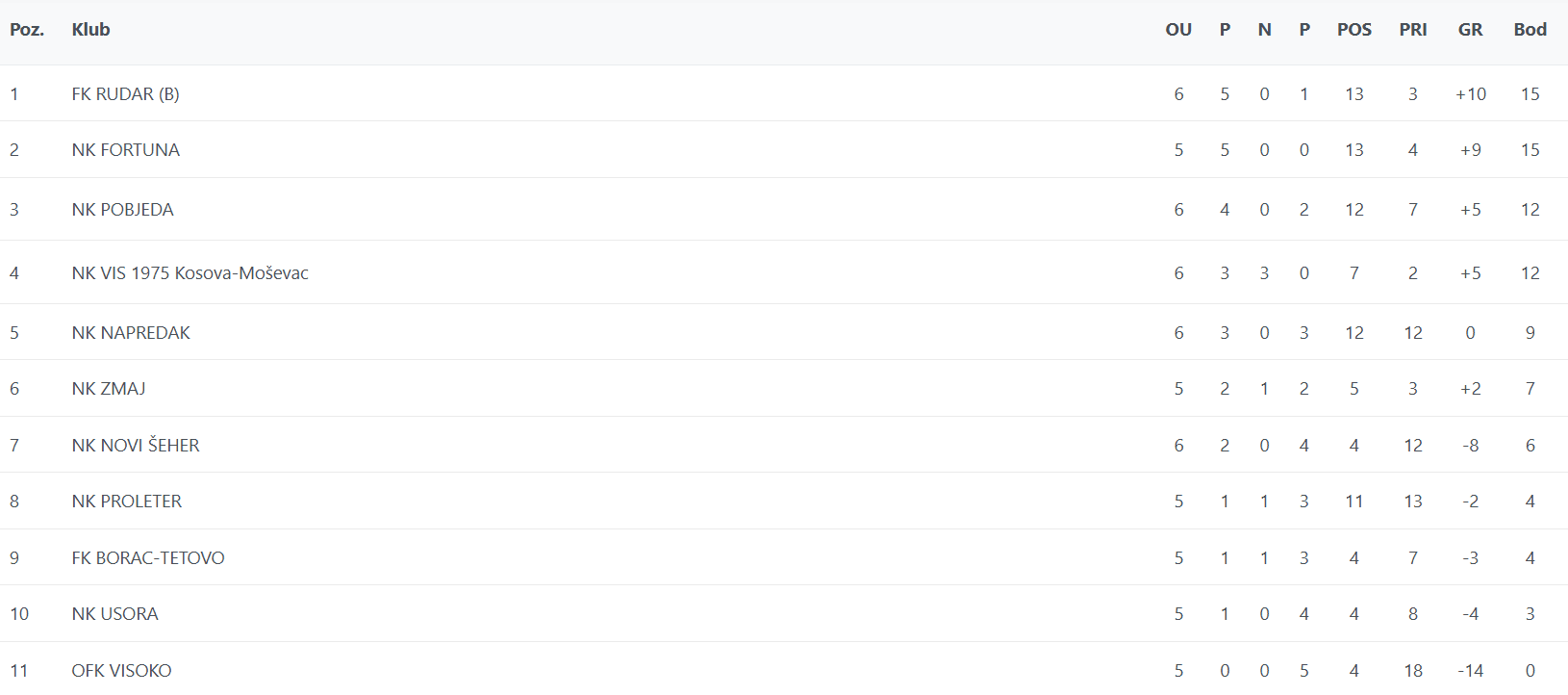Viewport: 1568px width, 695px height.
Task: Click the N draws column header
Action: 1264,30
